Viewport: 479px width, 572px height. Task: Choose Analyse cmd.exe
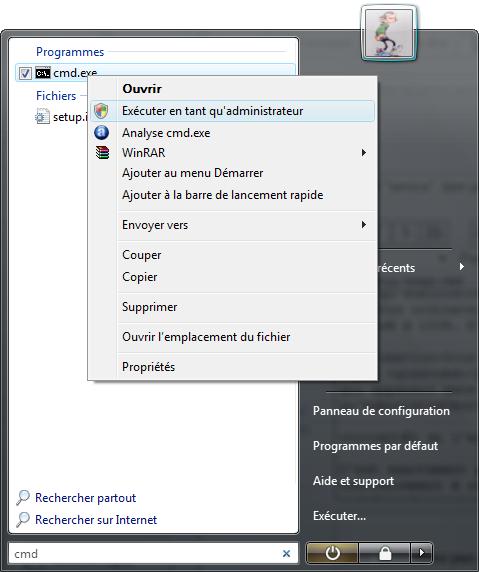tap(232, 133)
